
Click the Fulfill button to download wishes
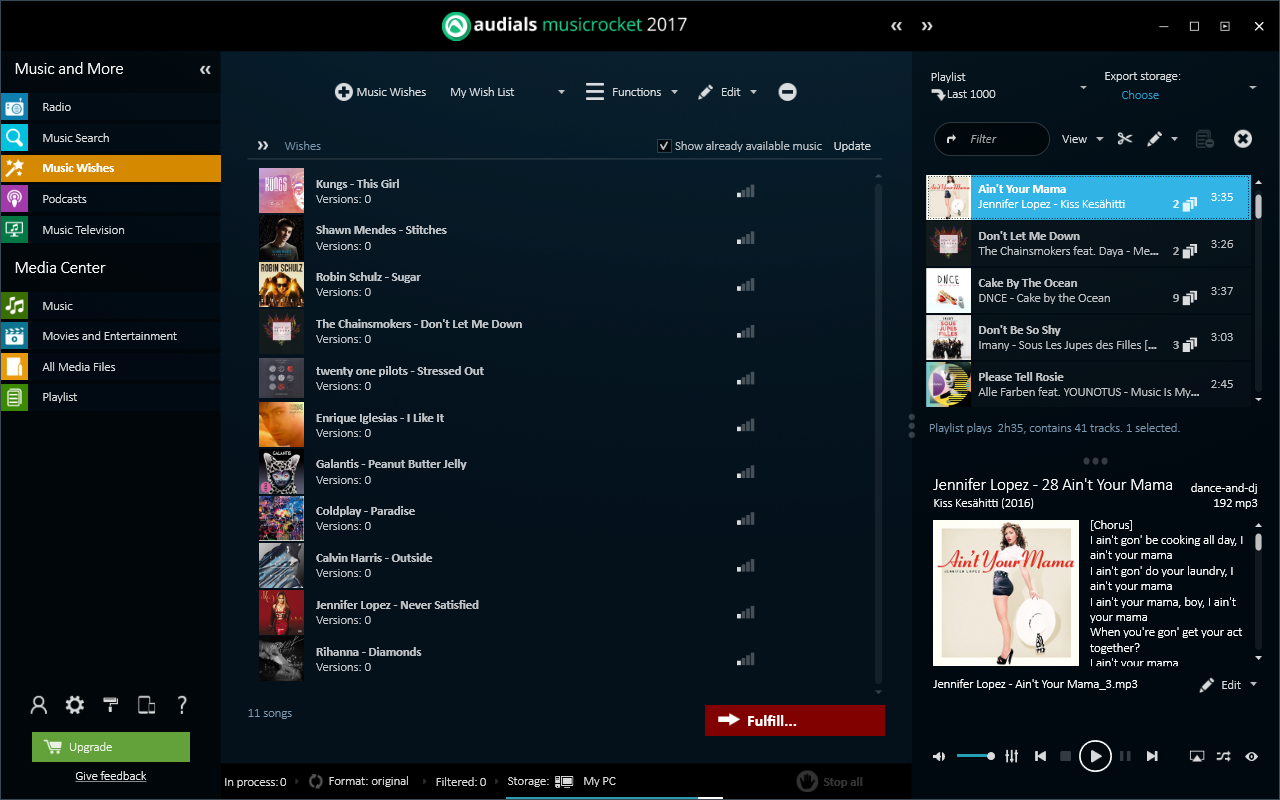tap(795, 720)
